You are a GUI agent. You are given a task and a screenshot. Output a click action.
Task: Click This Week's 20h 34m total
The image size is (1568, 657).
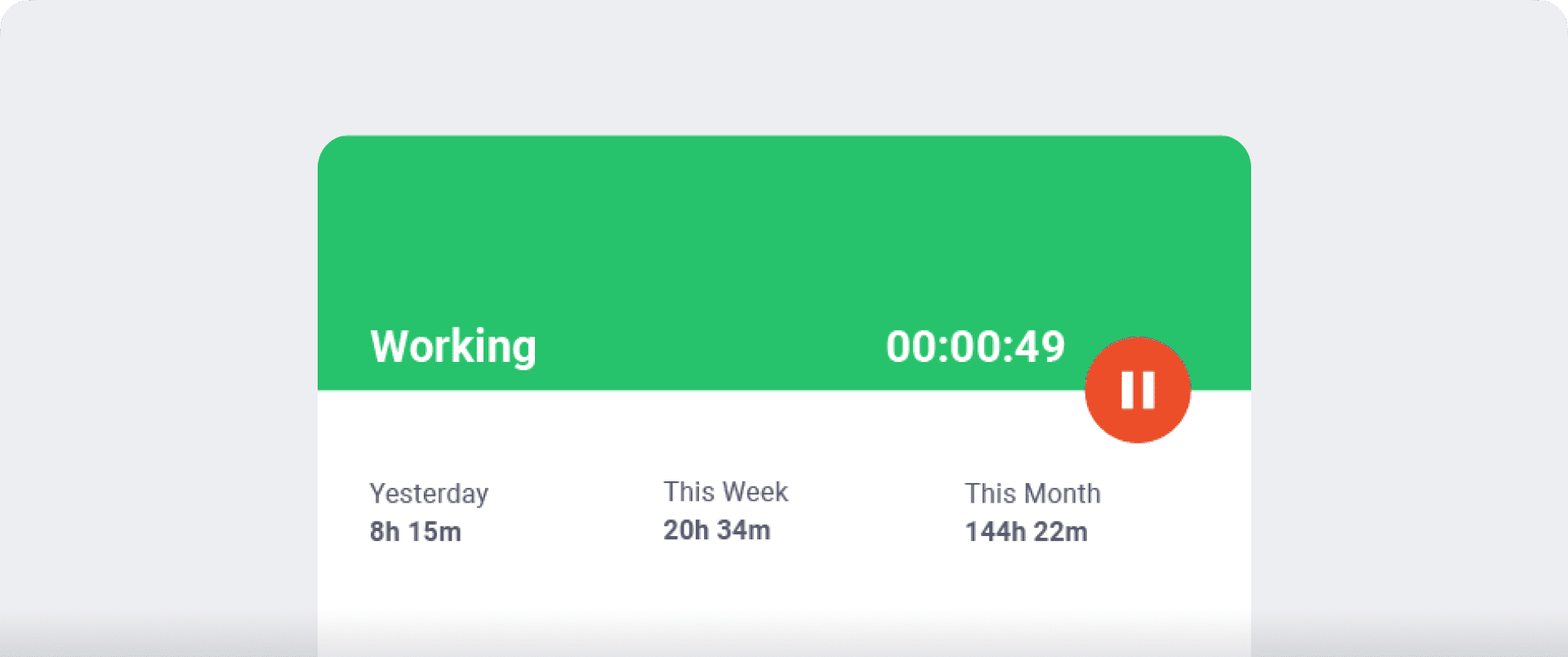click(716, 530)
